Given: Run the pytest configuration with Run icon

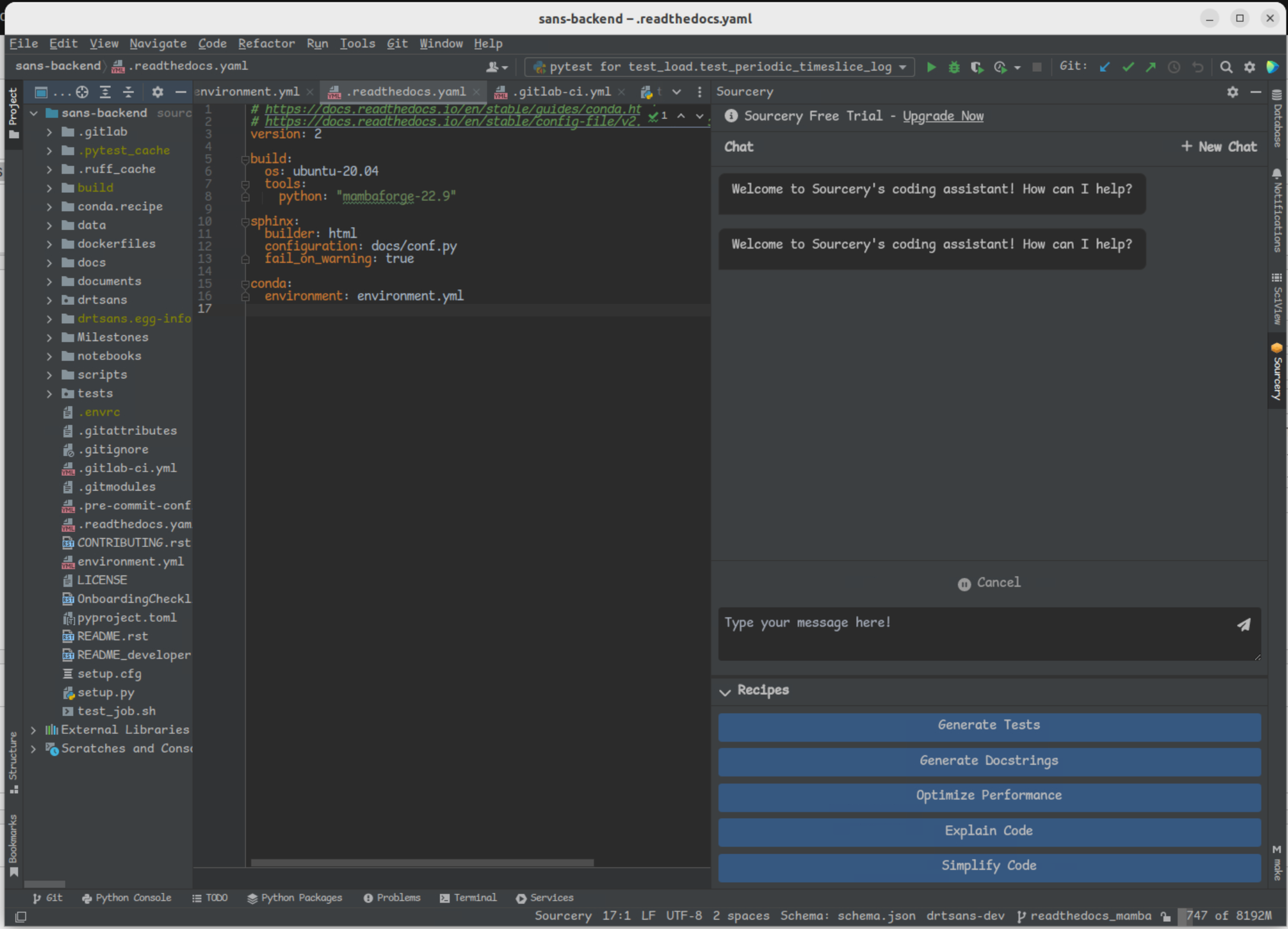Looking at the screenshot, I should point(930,67).
